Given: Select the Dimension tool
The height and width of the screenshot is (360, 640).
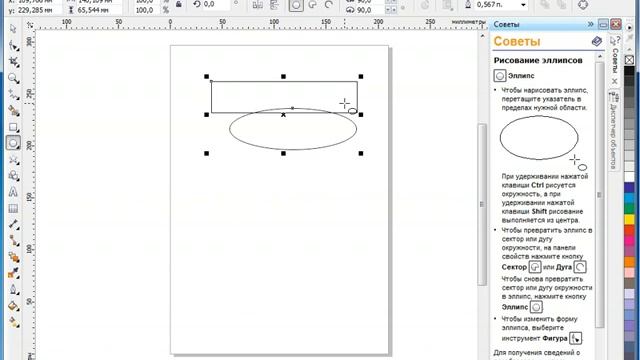Looking at the screenshot, I should 13,224.
